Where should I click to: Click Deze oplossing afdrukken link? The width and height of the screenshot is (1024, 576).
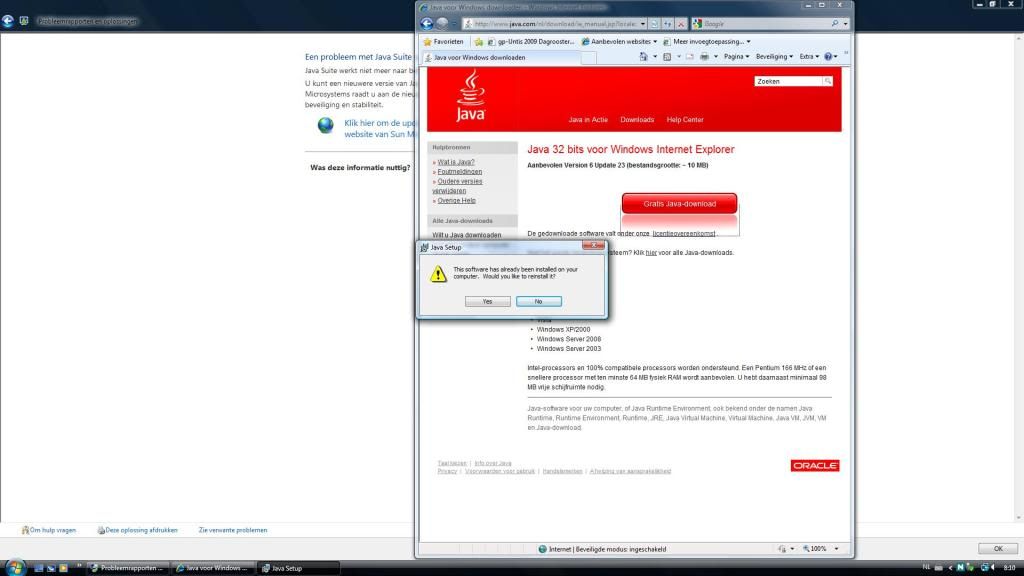coord(137,530)
